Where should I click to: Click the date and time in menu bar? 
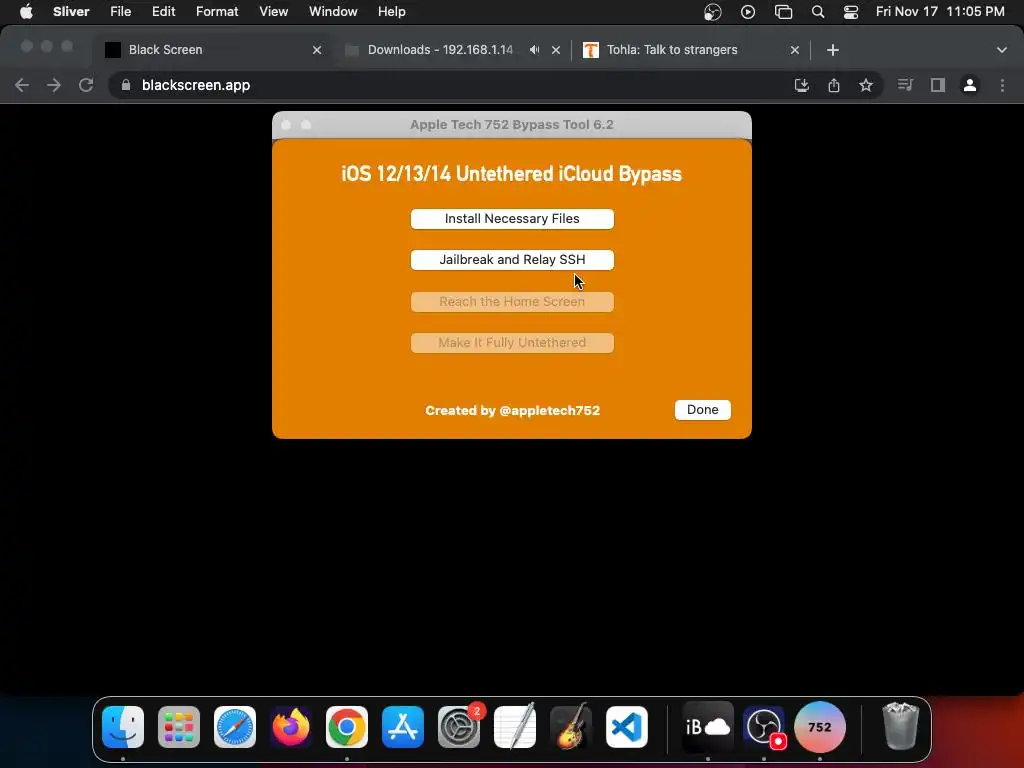click(940, 12)
